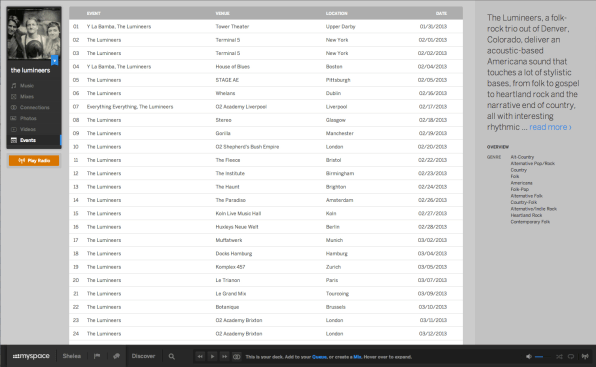Click the Photos icon in sidebar
Image resolution: width=596 pixels, height=367 pixels.
click(x=14, y=118)
